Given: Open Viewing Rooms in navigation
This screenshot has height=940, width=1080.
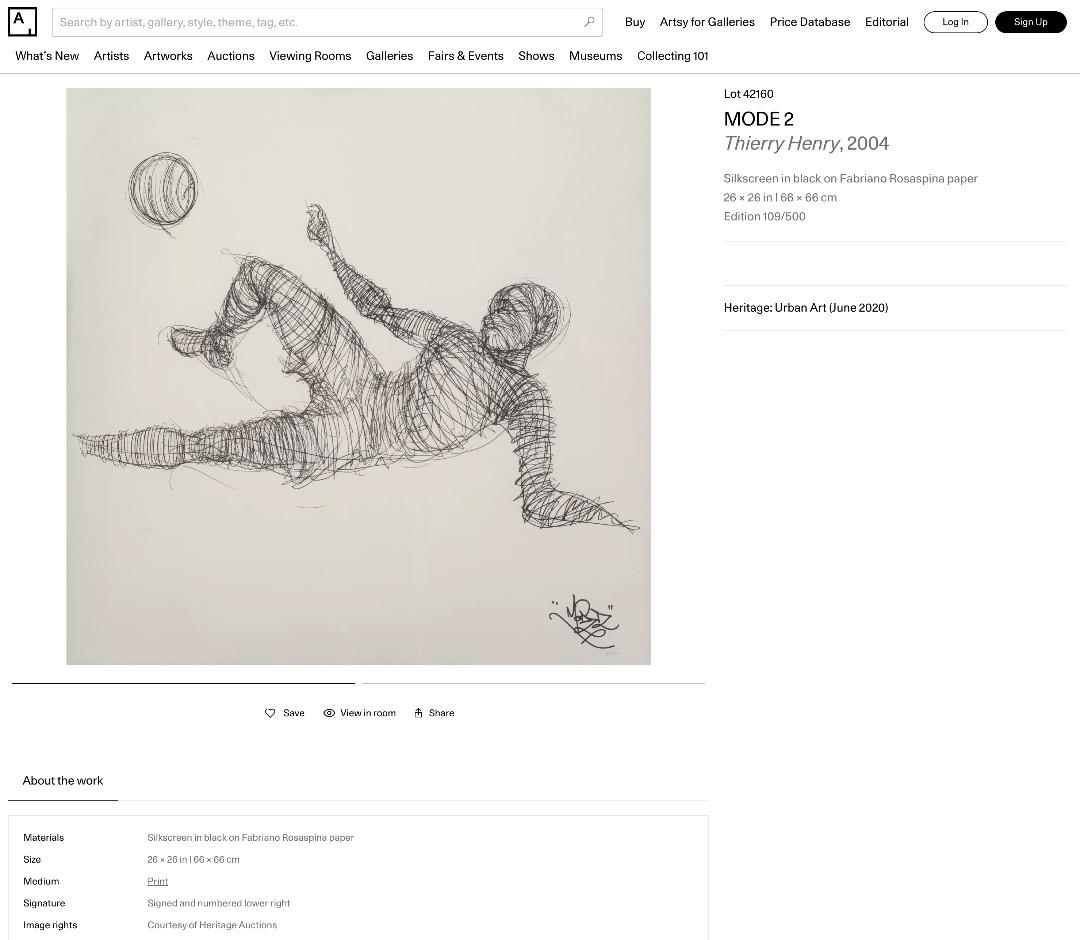Looking at the screenshot, I should (310, 56).
